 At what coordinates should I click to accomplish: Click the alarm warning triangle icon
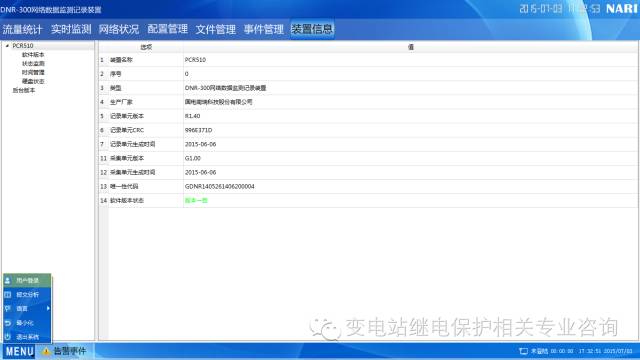point(46,351)
